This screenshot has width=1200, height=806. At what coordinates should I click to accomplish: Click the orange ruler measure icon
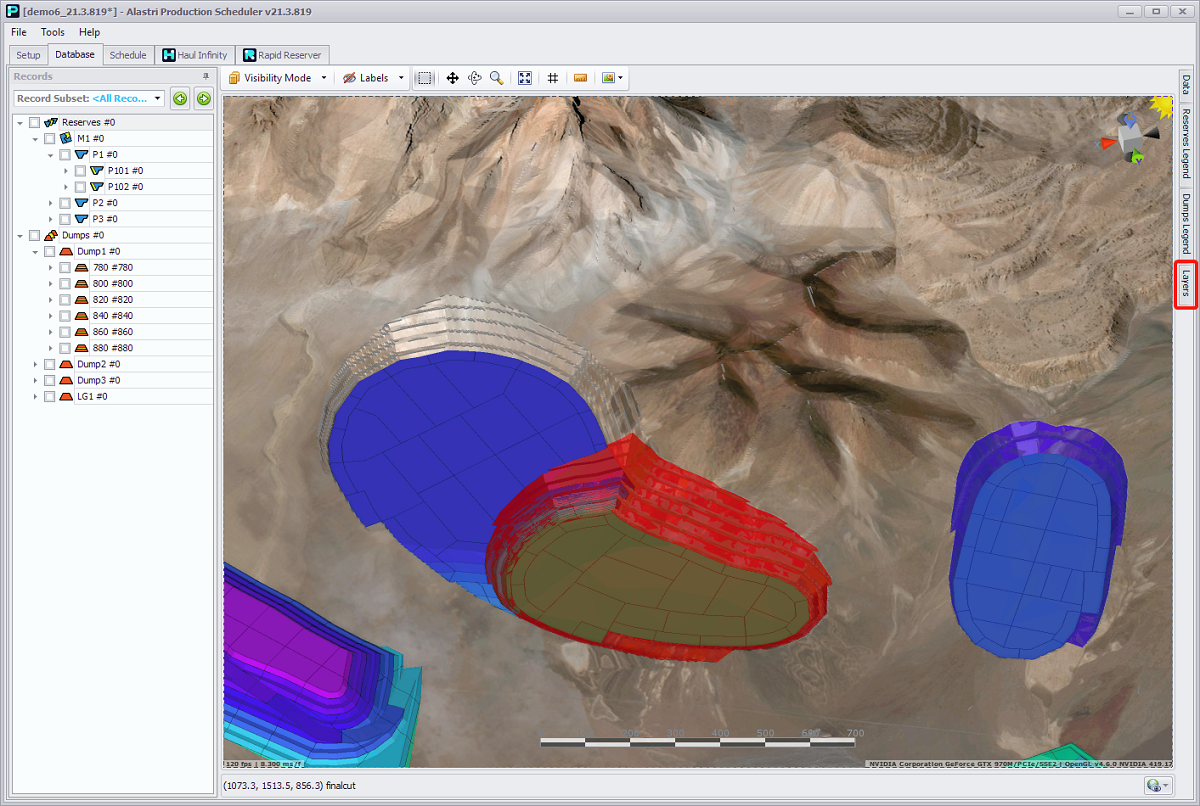click(x=579, y=78)
